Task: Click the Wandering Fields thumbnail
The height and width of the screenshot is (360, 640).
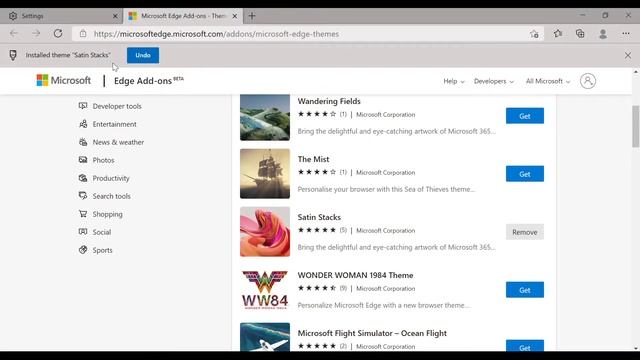Action: pyautogui.click(x=265, y=117)
